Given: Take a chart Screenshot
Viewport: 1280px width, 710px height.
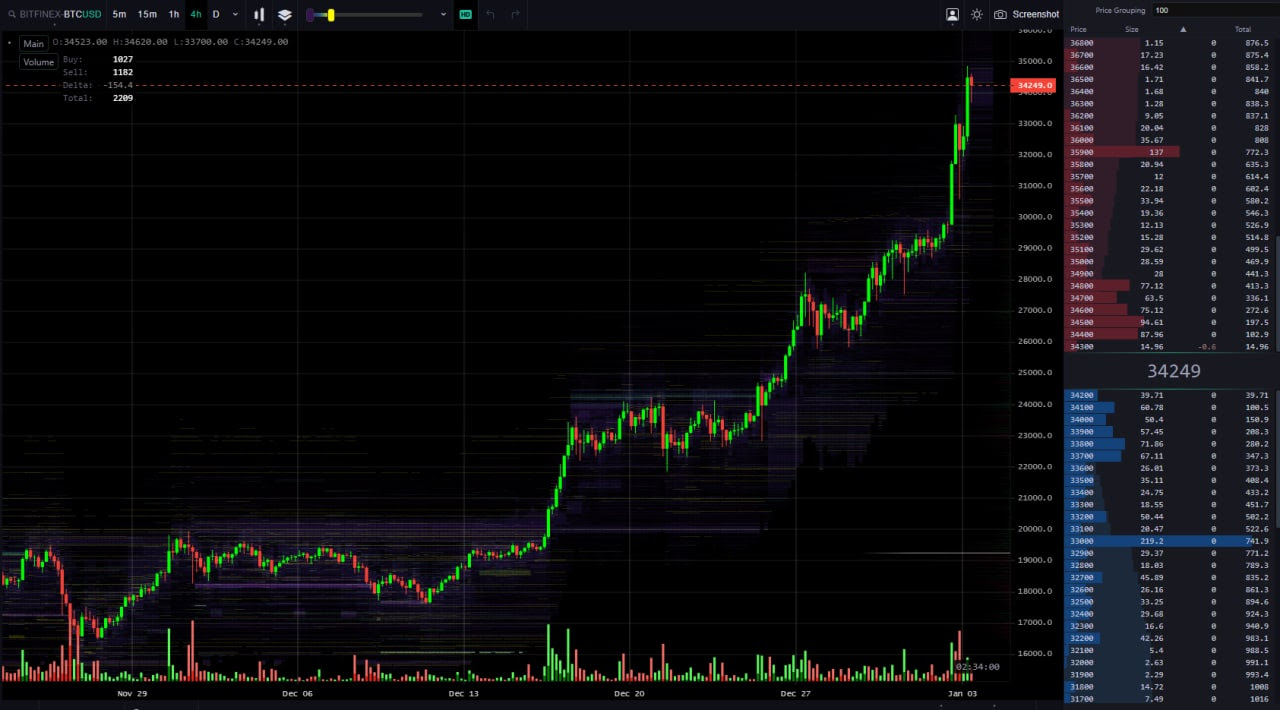Looking at the screenshot, I should [1026, 15].
